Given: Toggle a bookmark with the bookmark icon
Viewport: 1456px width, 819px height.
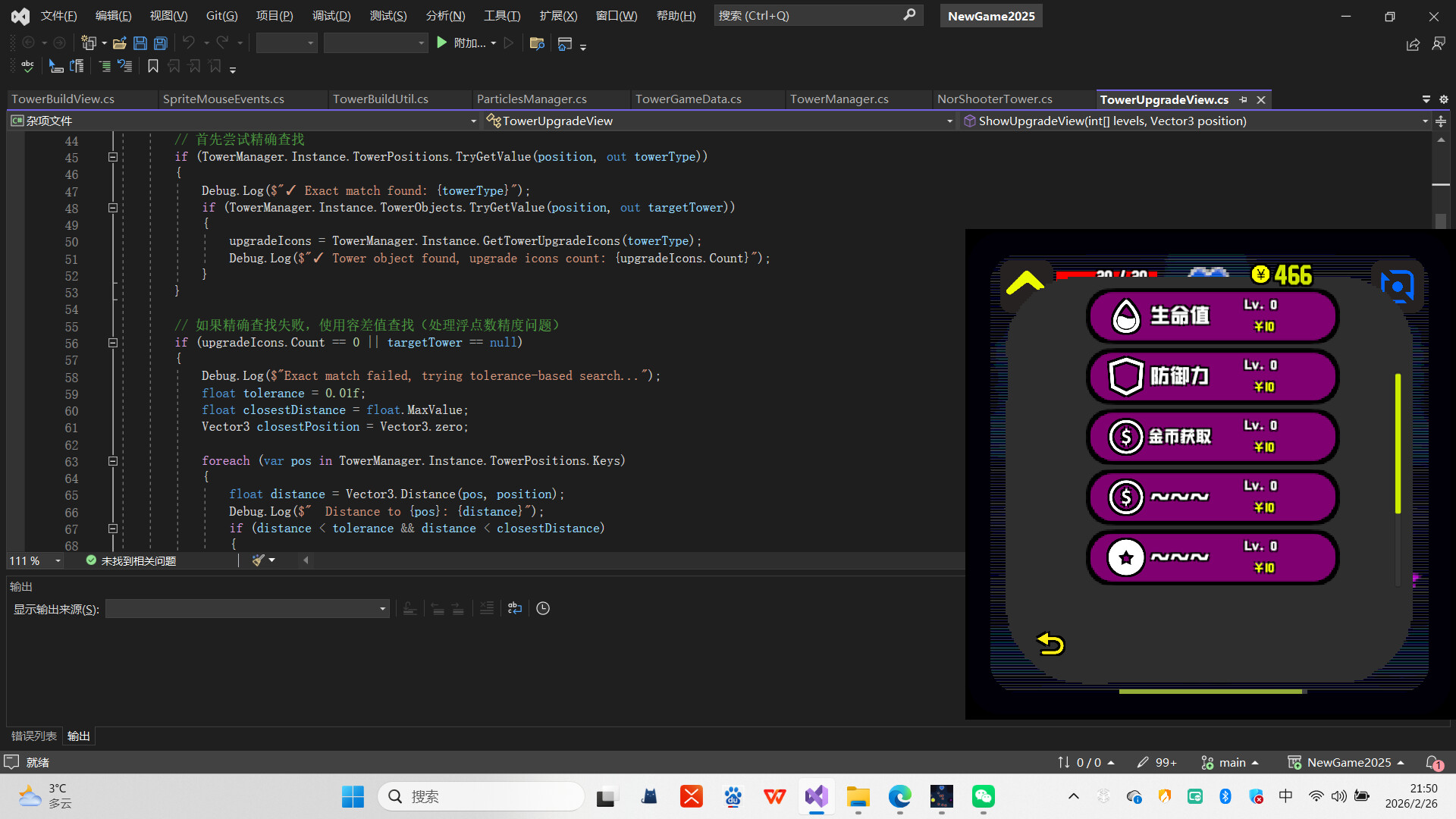Looking at the screenshot, I should coord(153,67).
